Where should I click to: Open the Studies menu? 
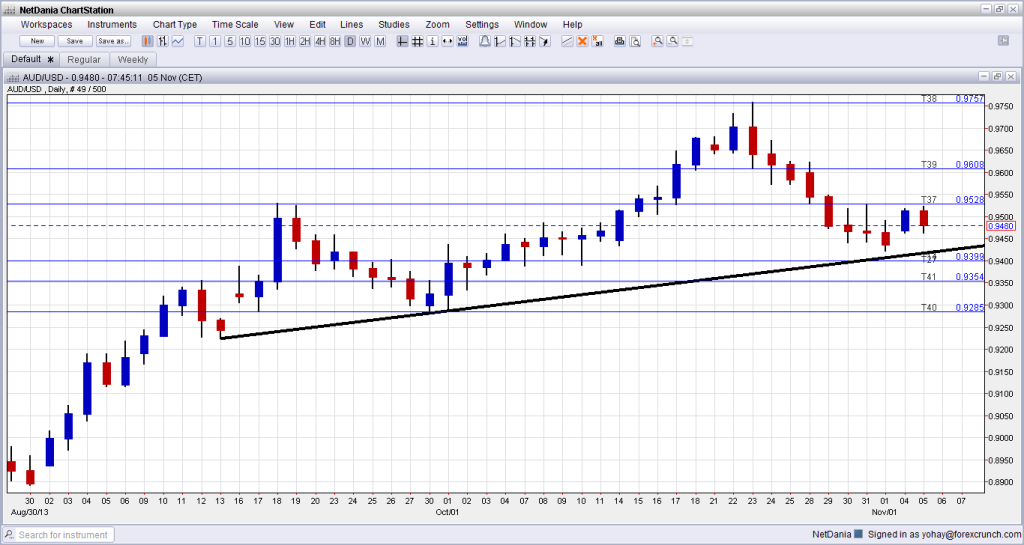click(x=394, y=24)
